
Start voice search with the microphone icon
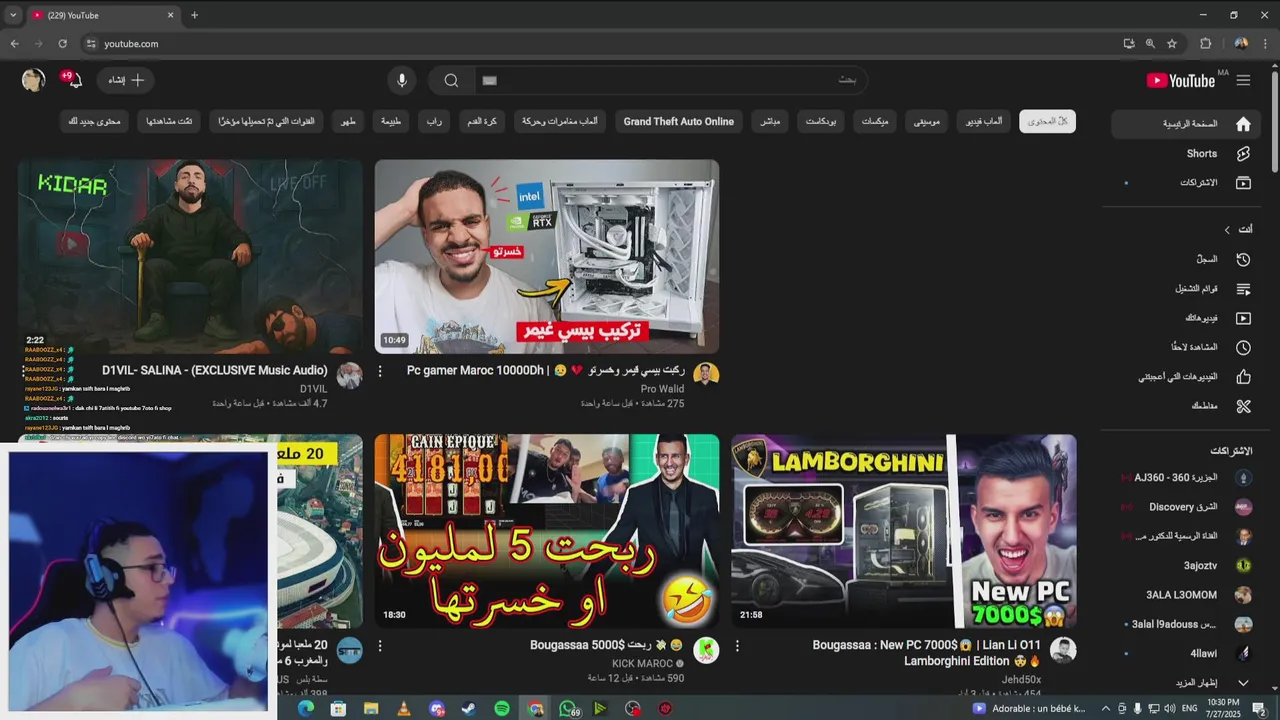(x=402, y=80)
